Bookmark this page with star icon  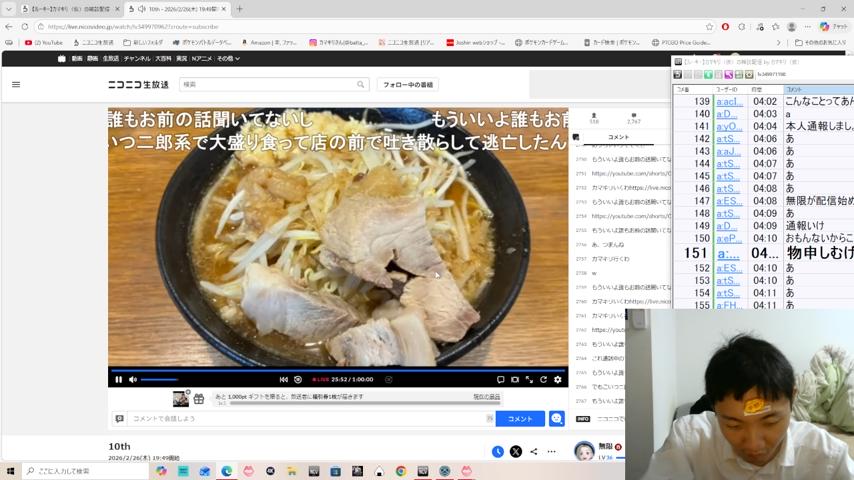point(709,27)
